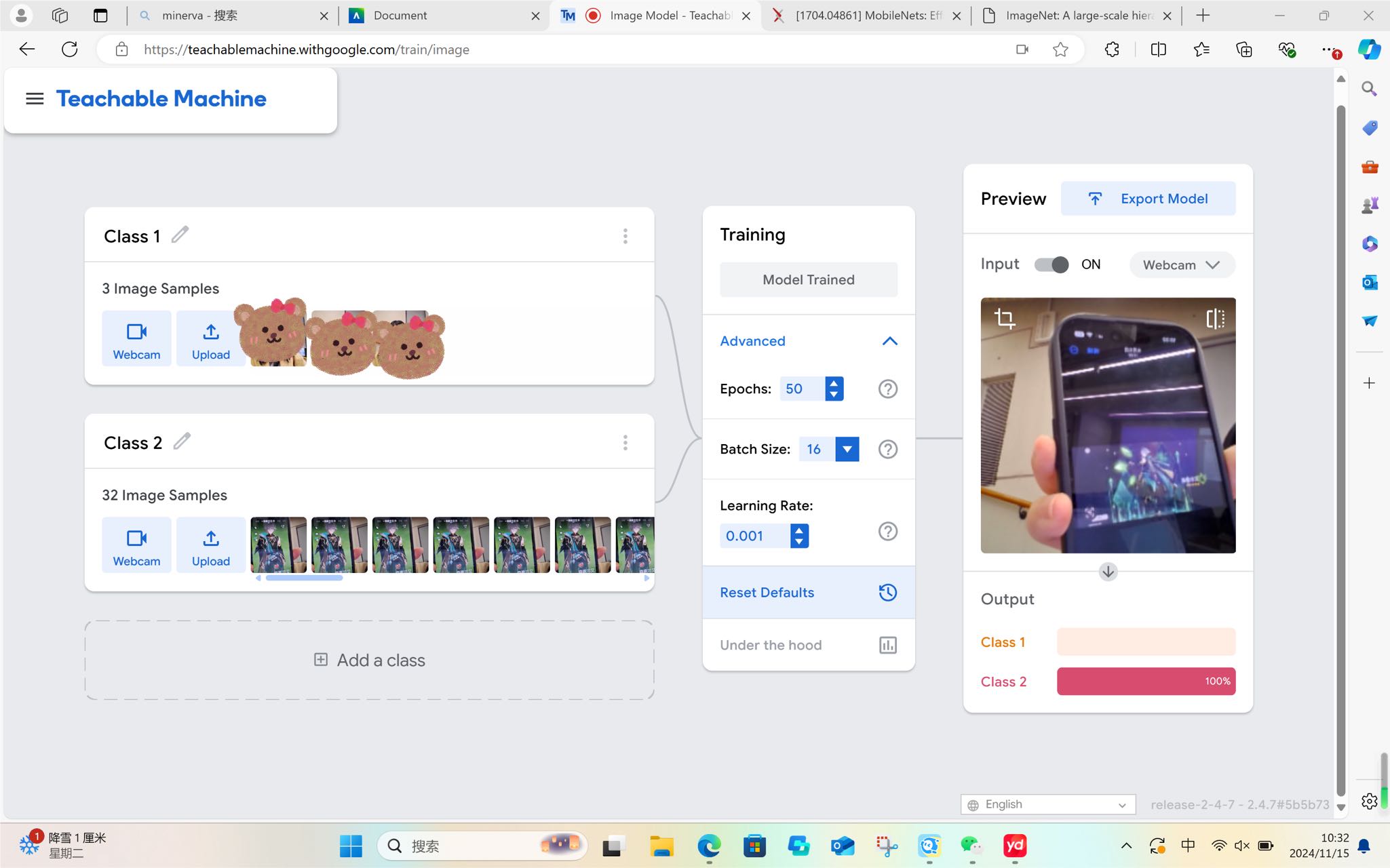Turn off the Input toggle switch
Screen dimensions: 1390x868
click(x=1051, y=264)
